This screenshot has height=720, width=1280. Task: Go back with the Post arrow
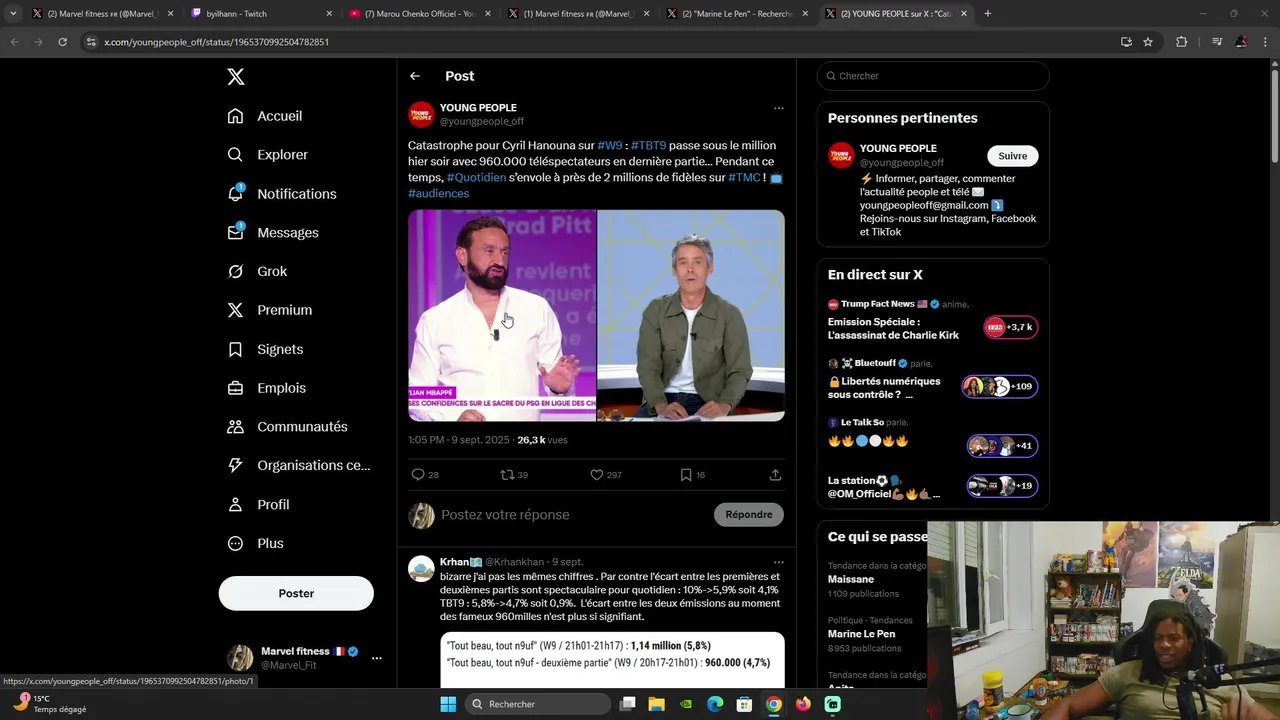pyautogui.click(x=415, y=76)
